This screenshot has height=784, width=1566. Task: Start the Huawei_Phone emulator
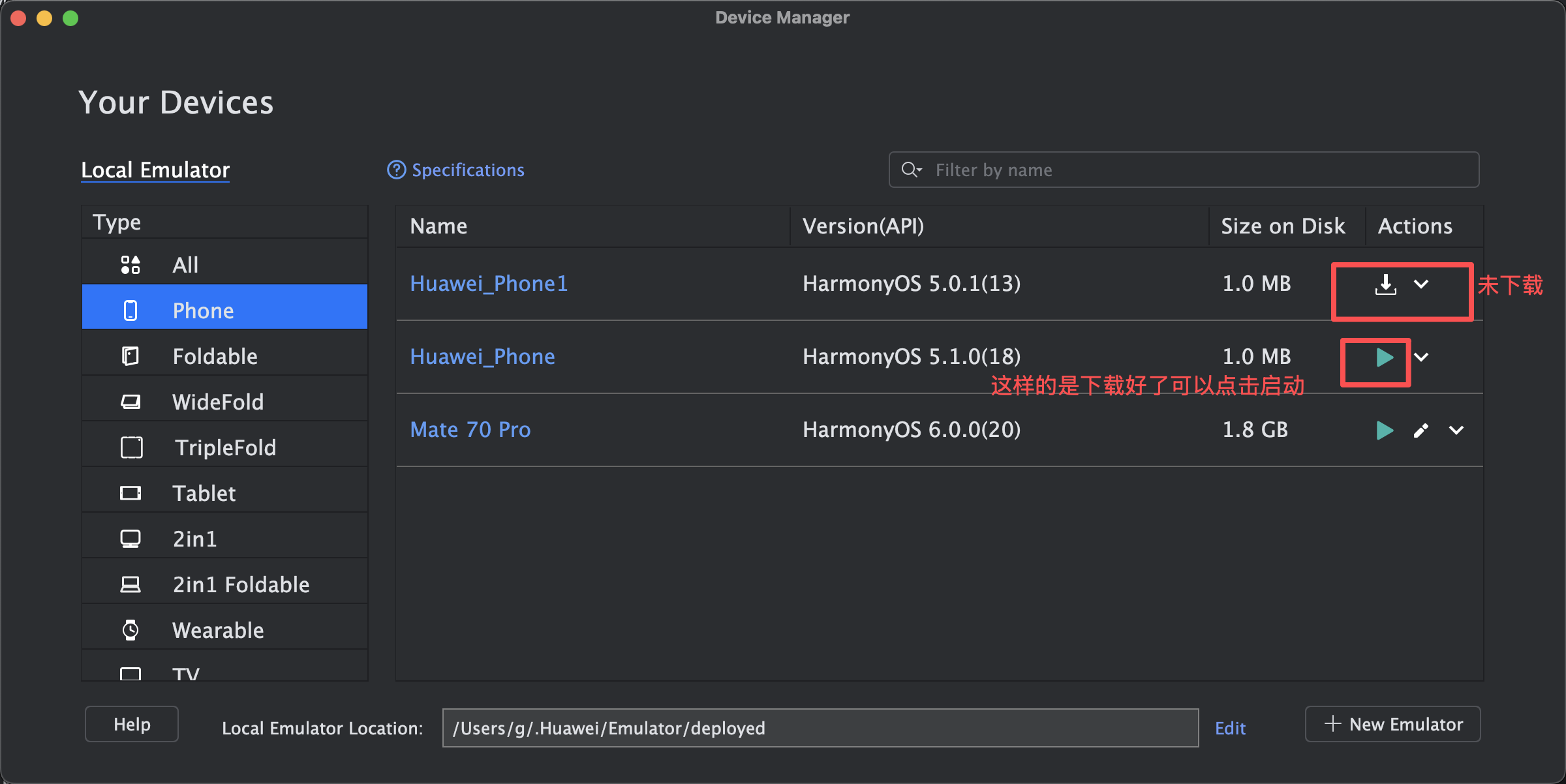coord(1384,357)
